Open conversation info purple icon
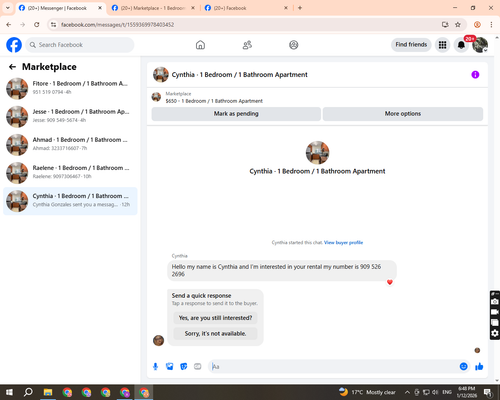Screen dimensions: 500x400 (x=475, y=75)
